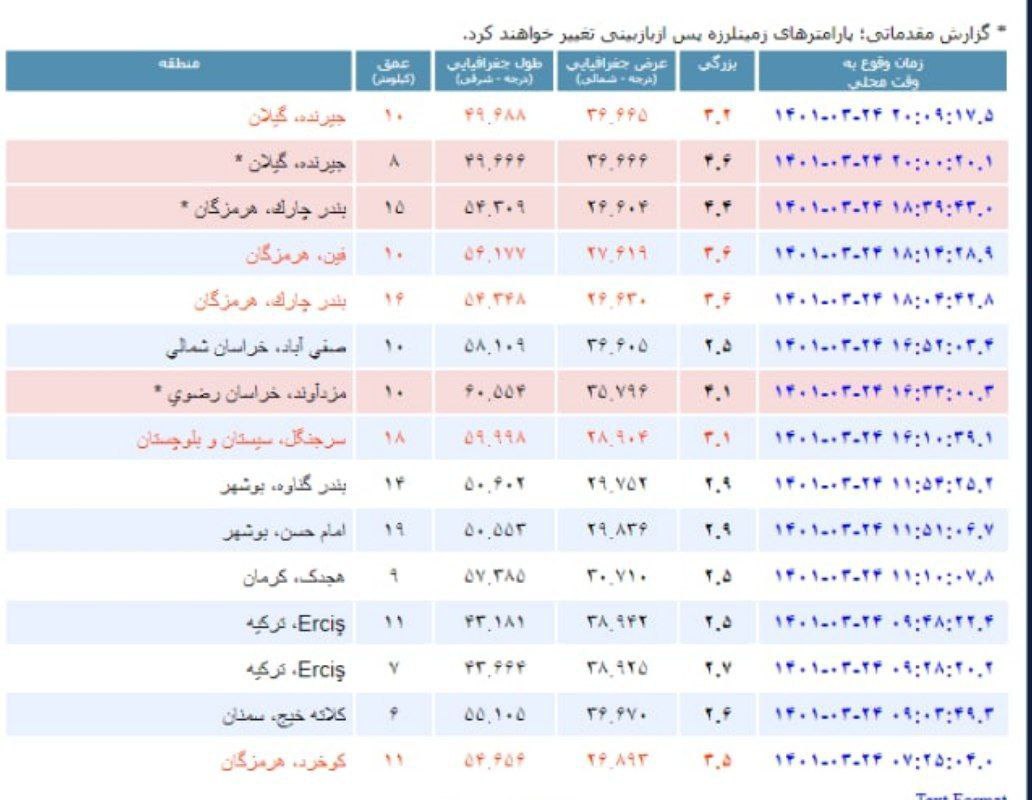Click the longitude value ۵۹.۹۹۸
1032x800 pixels.
click(x=494, y=439)
